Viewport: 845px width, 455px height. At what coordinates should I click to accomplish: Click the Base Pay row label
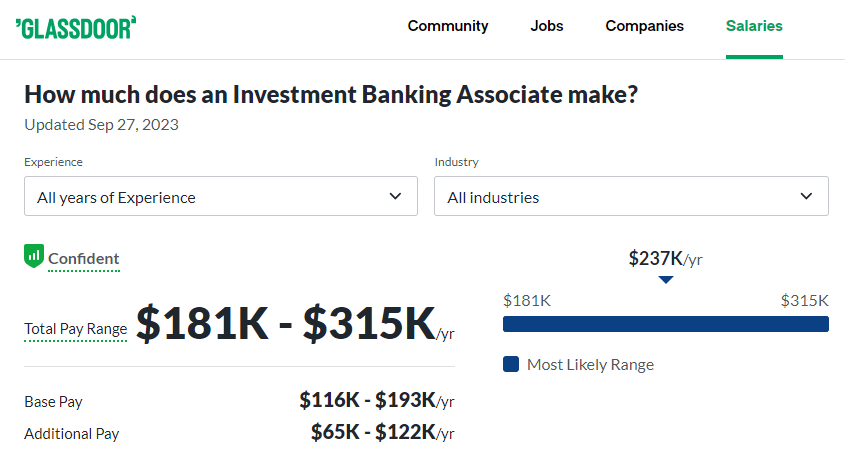53,402
